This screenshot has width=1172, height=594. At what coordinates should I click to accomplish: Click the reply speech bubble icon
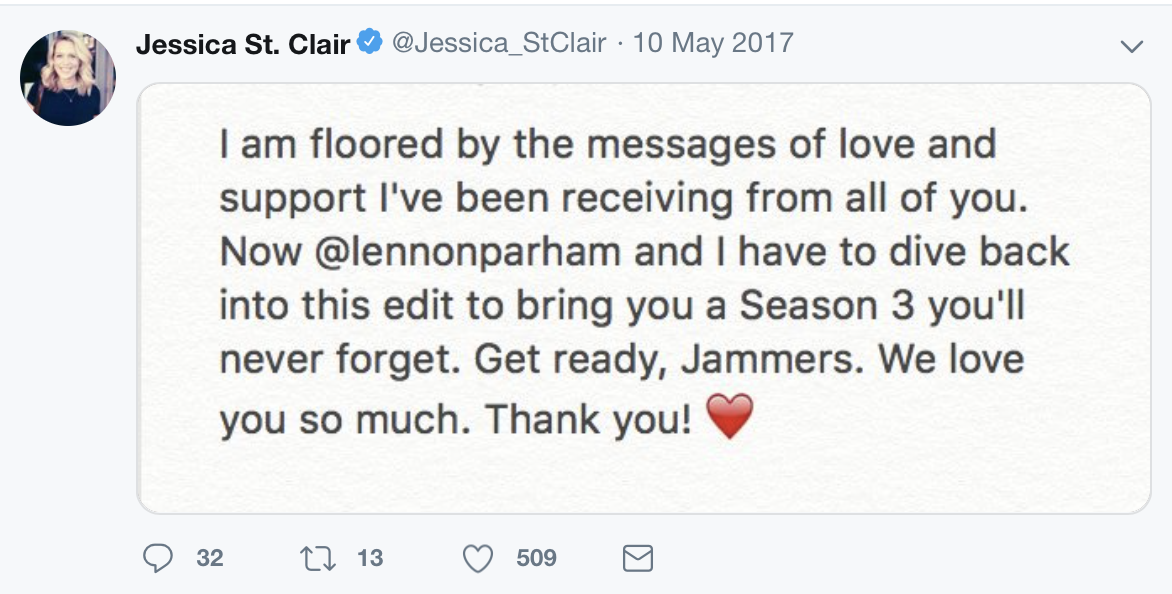(158, 558)
